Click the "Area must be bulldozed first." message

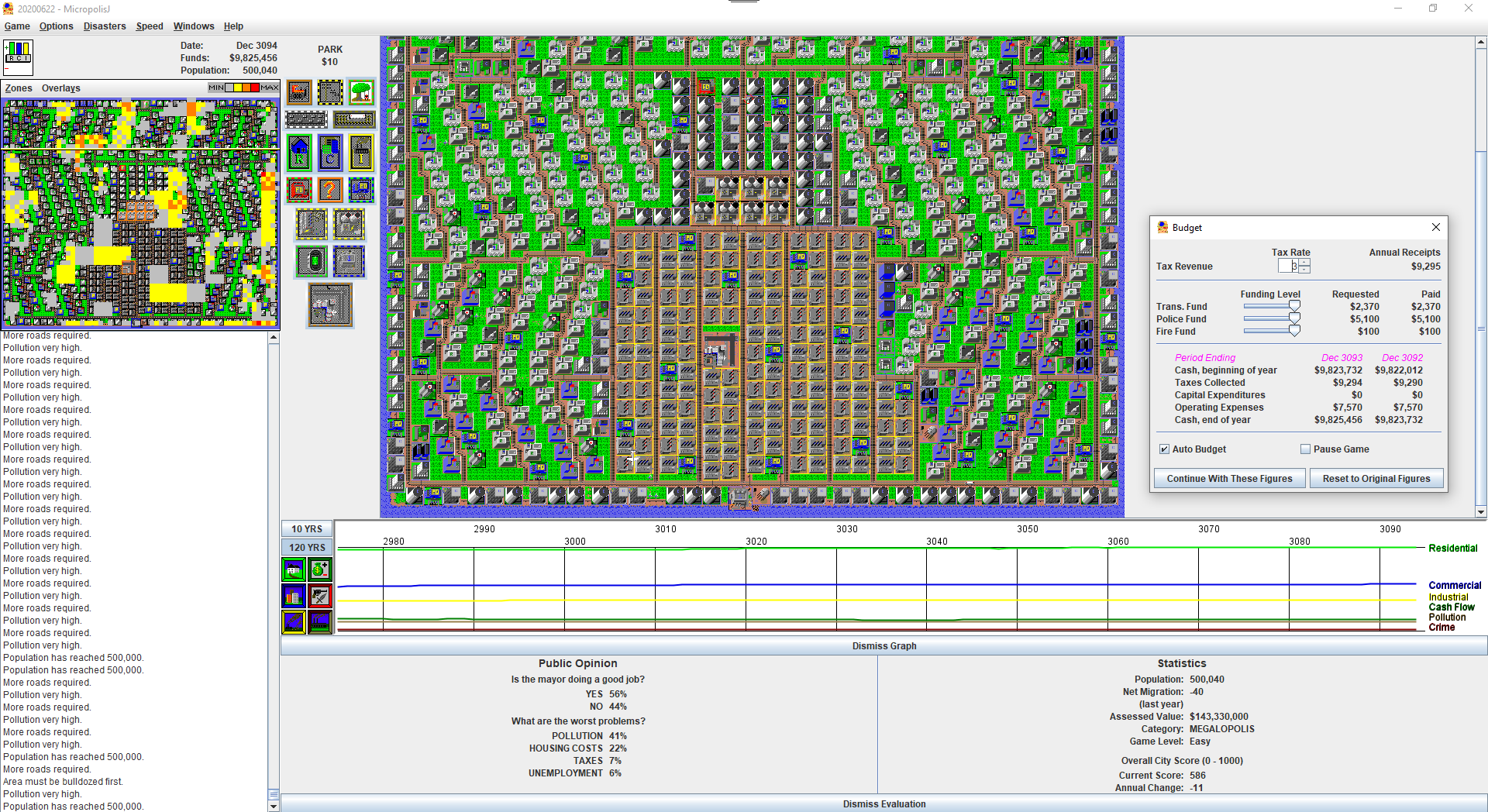[x=63, y=782]
